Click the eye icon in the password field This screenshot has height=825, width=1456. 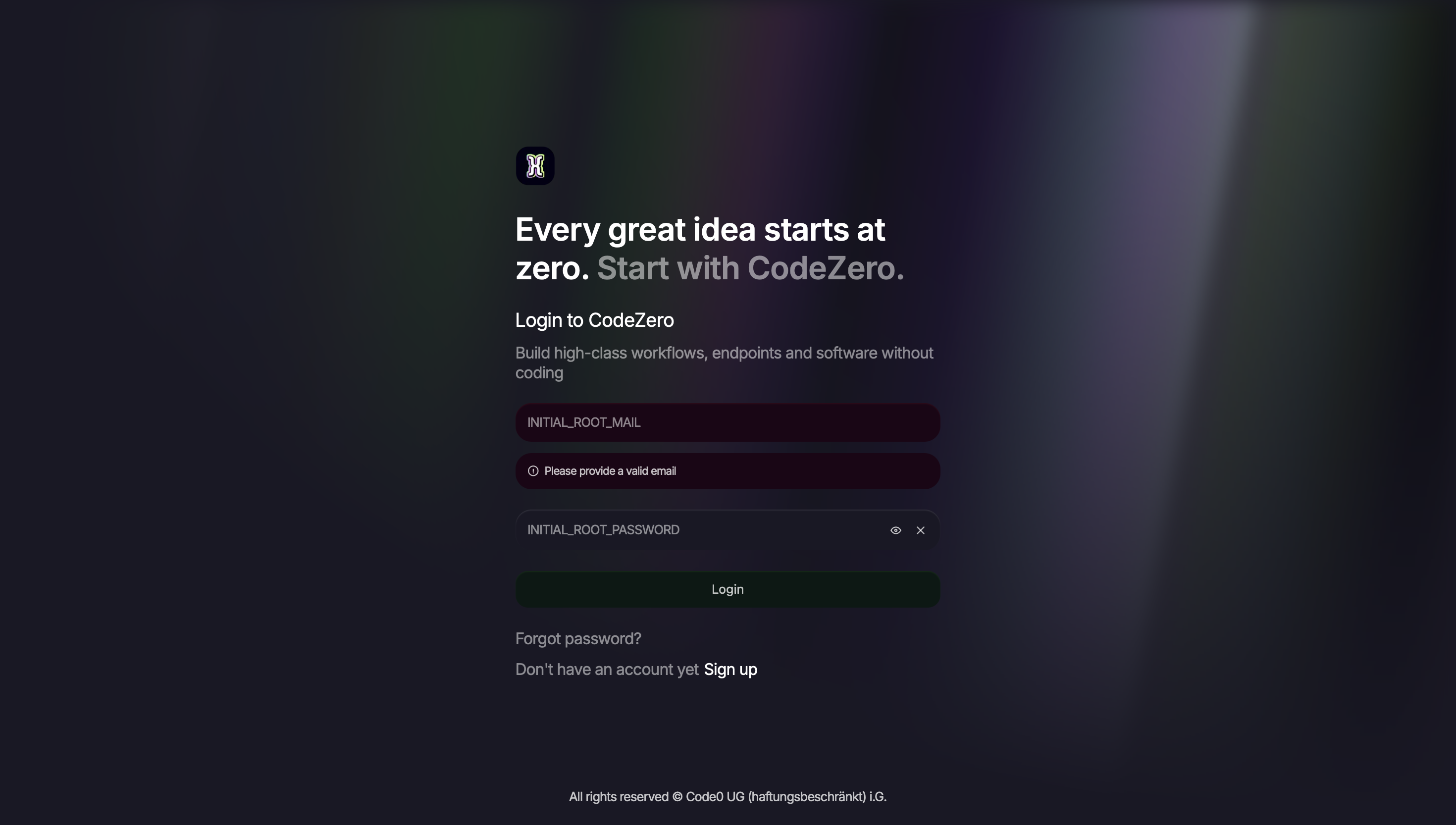pos(896,530)
